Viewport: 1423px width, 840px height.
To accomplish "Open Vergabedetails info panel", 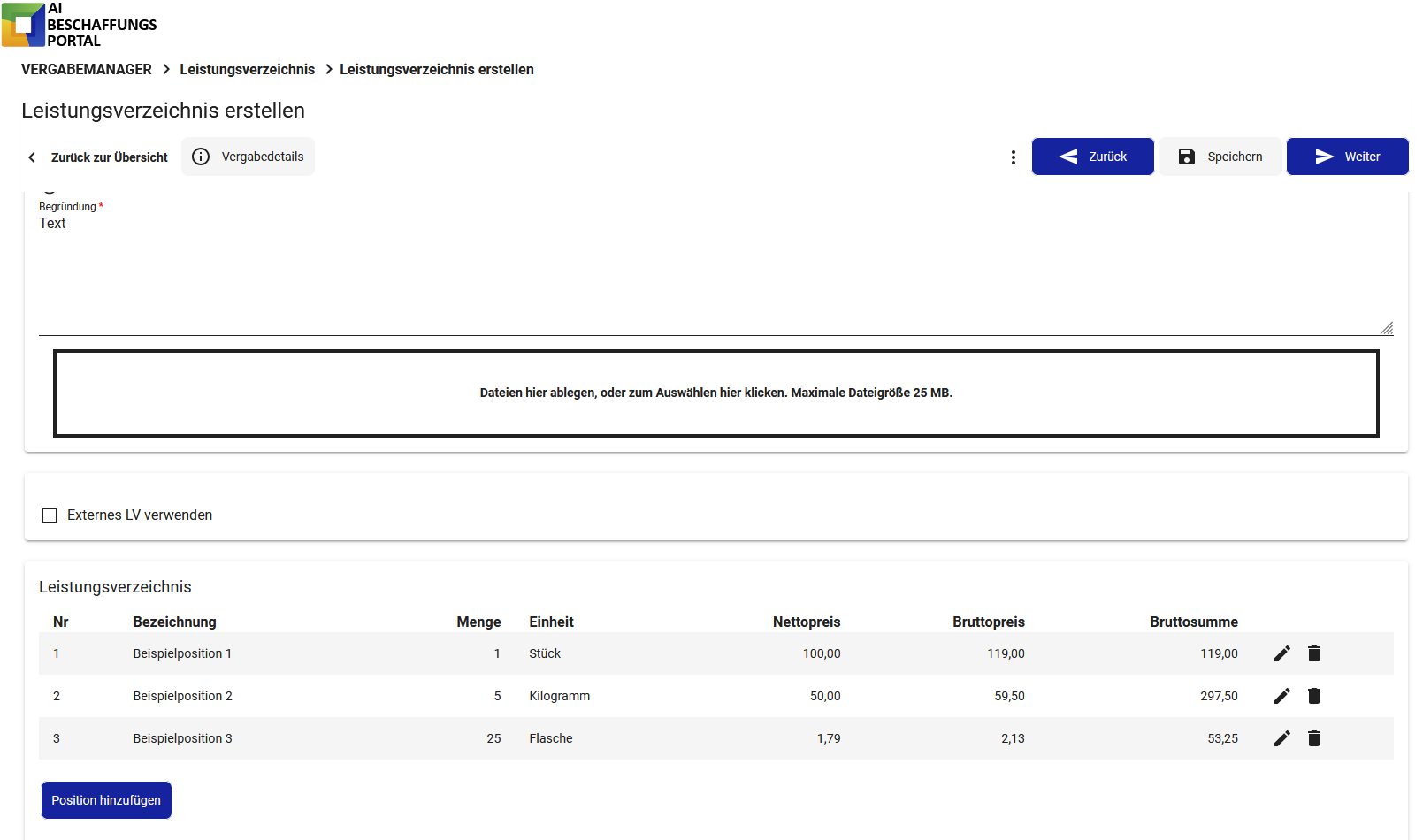I will coord(248,157).
